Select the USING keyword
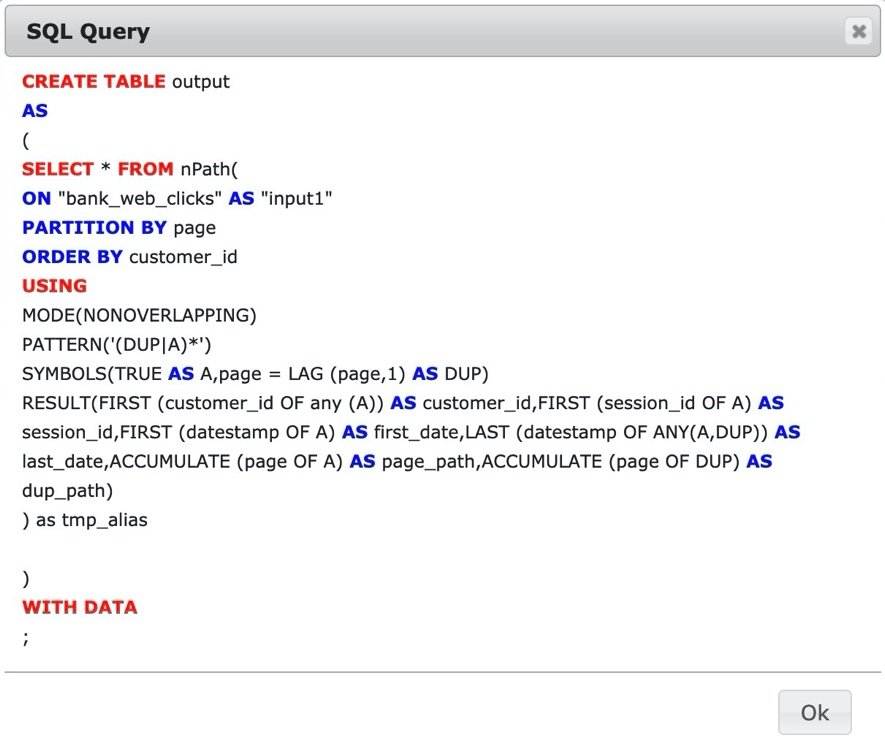 [x=53, y=285]
